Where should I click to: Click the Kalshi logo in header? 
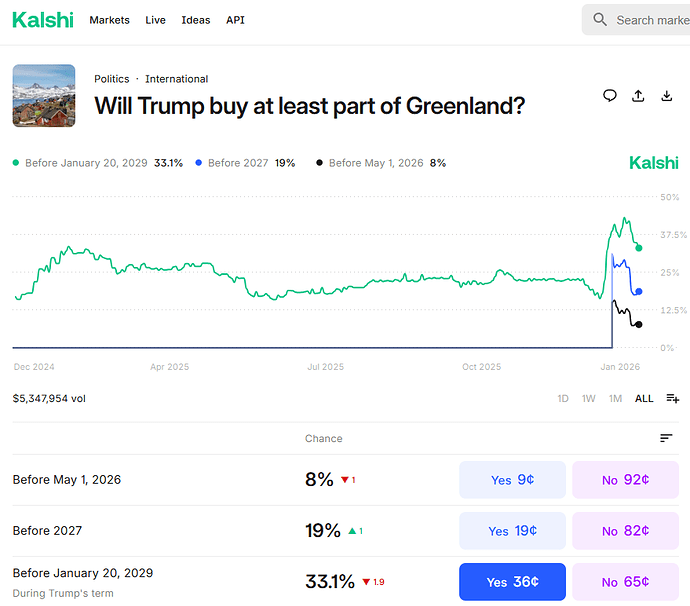coord(42,20)
